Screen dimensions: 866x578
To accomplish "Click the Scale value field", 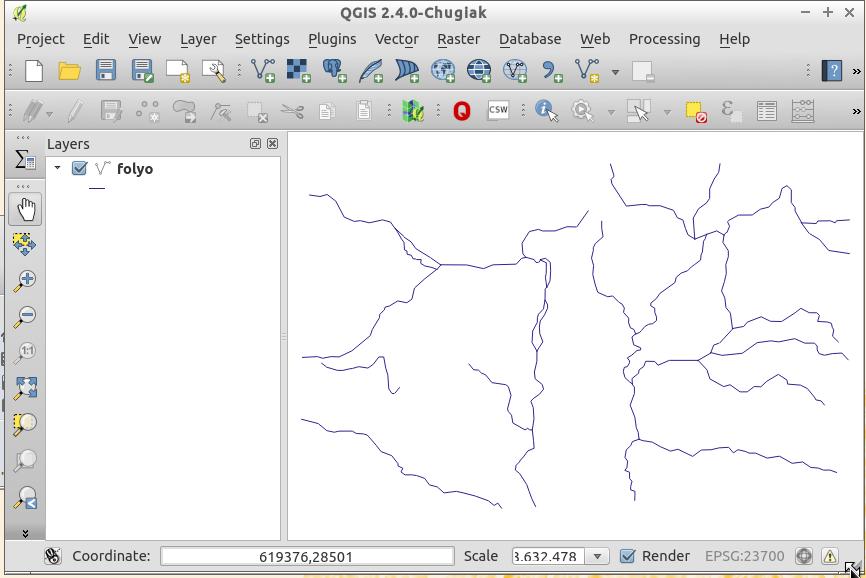I will click(548, 556).
